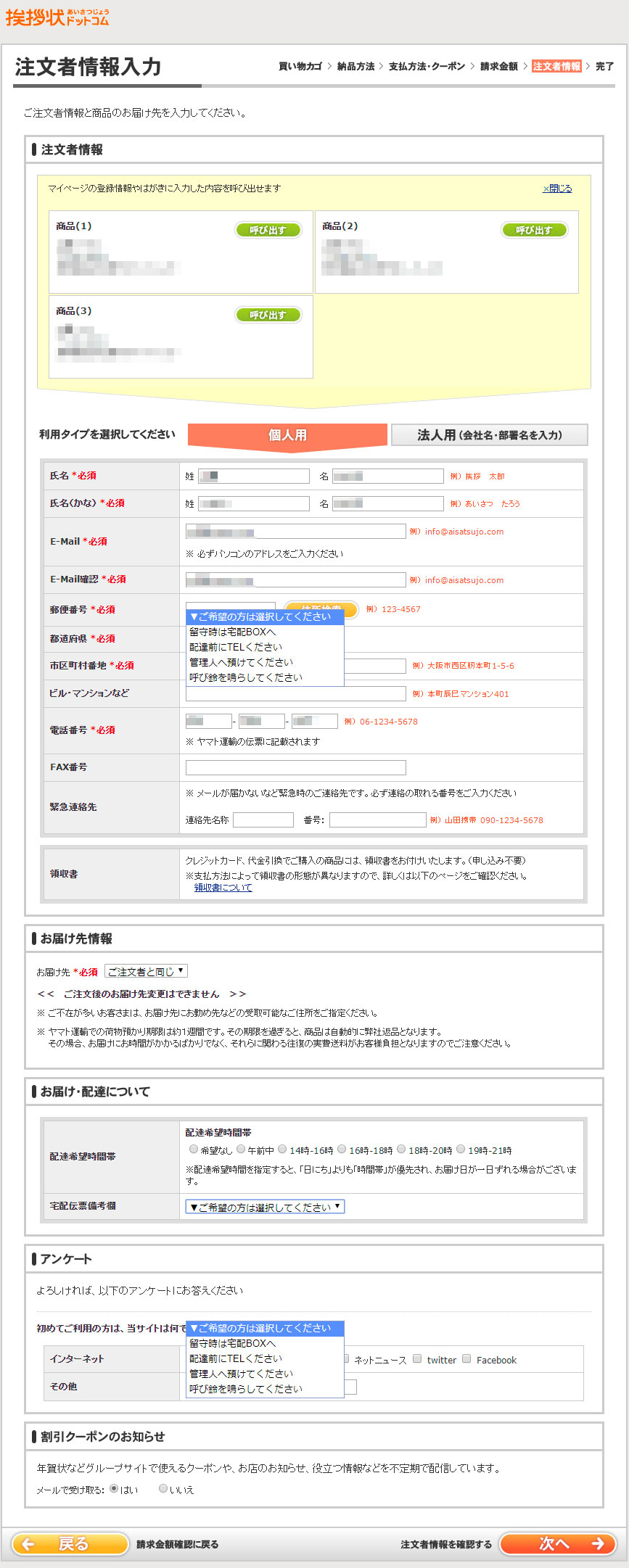Open the お届け先 dropdown showing ご注文者と同じ
The width and height of the screenshot is (629, 1568).
(x=147, y=971)
